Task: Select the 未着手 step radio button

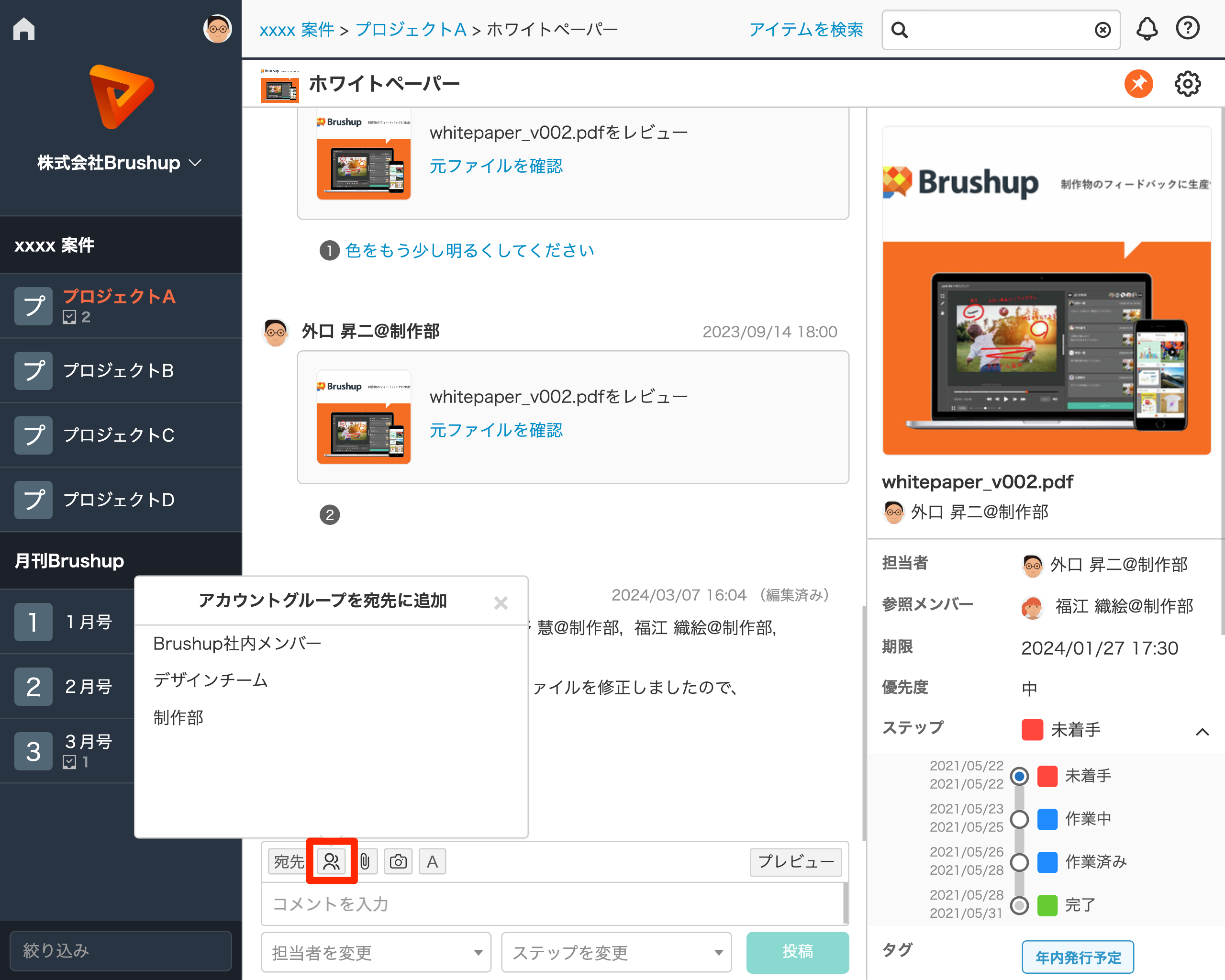Action: click(1019, 776)
